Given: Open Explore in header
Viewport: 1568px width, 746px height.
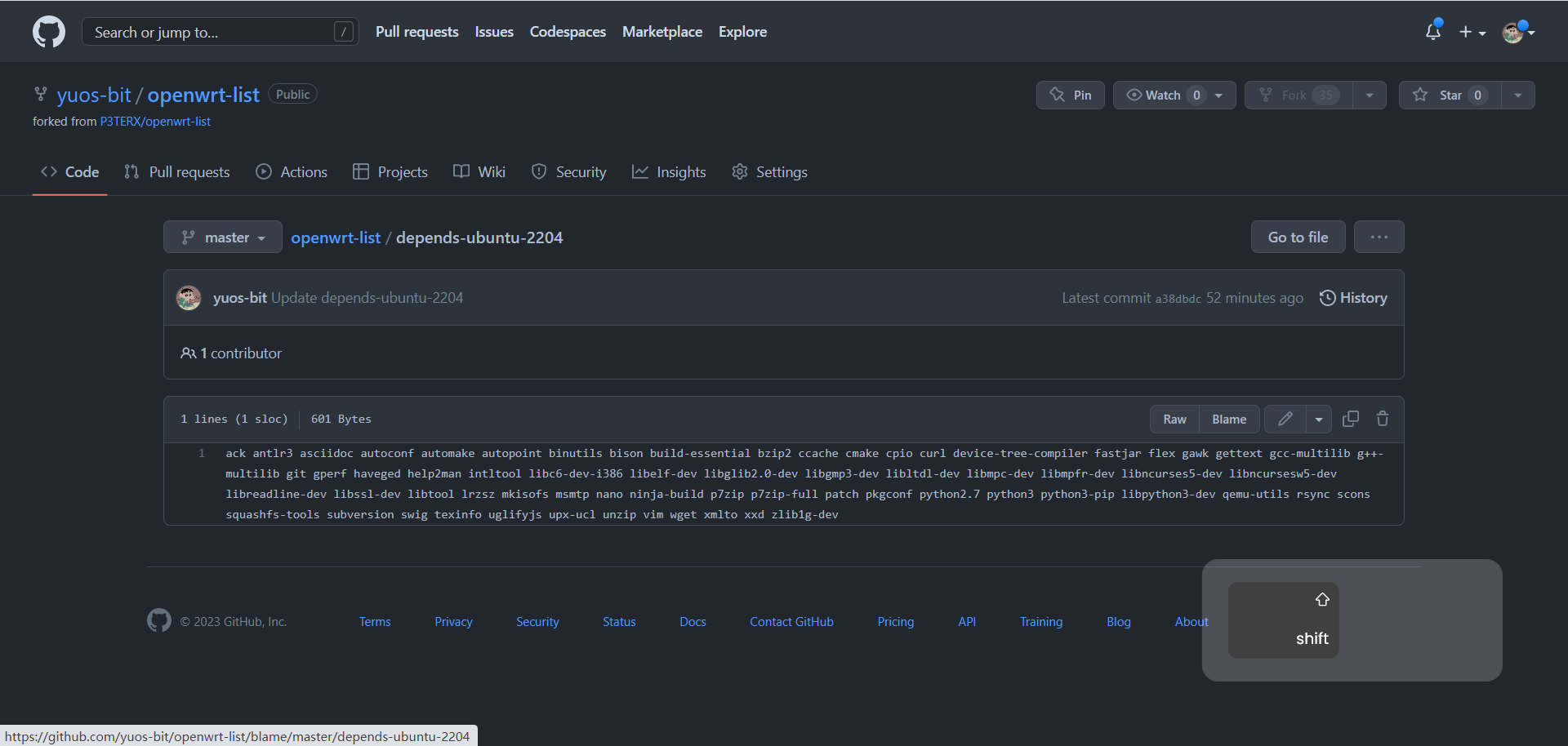Looking at the screenshot, I should (742, 32).
